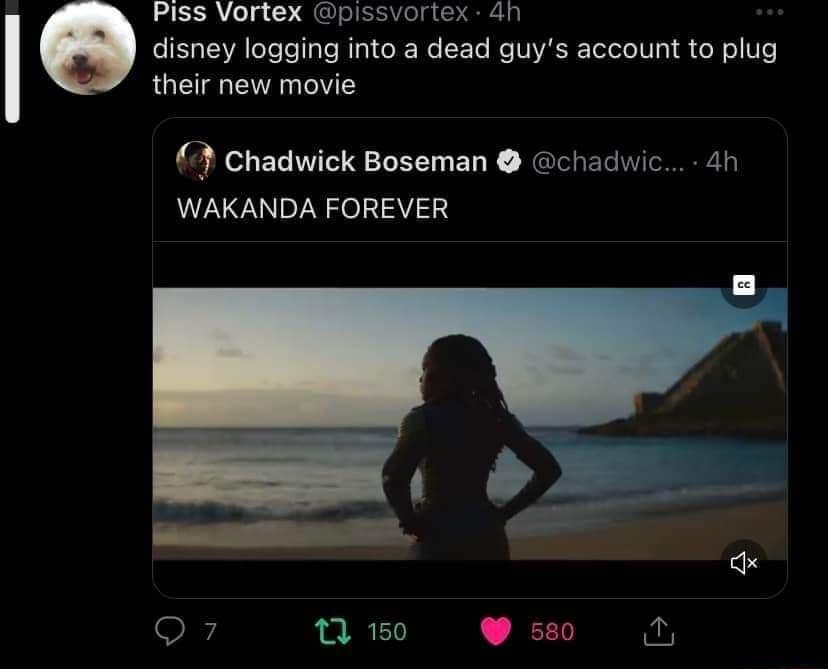Image resolution: width=828 pixels, height=669 pixels.
Task: Select the speaker icon on the video
Action: tap(743, 563)
